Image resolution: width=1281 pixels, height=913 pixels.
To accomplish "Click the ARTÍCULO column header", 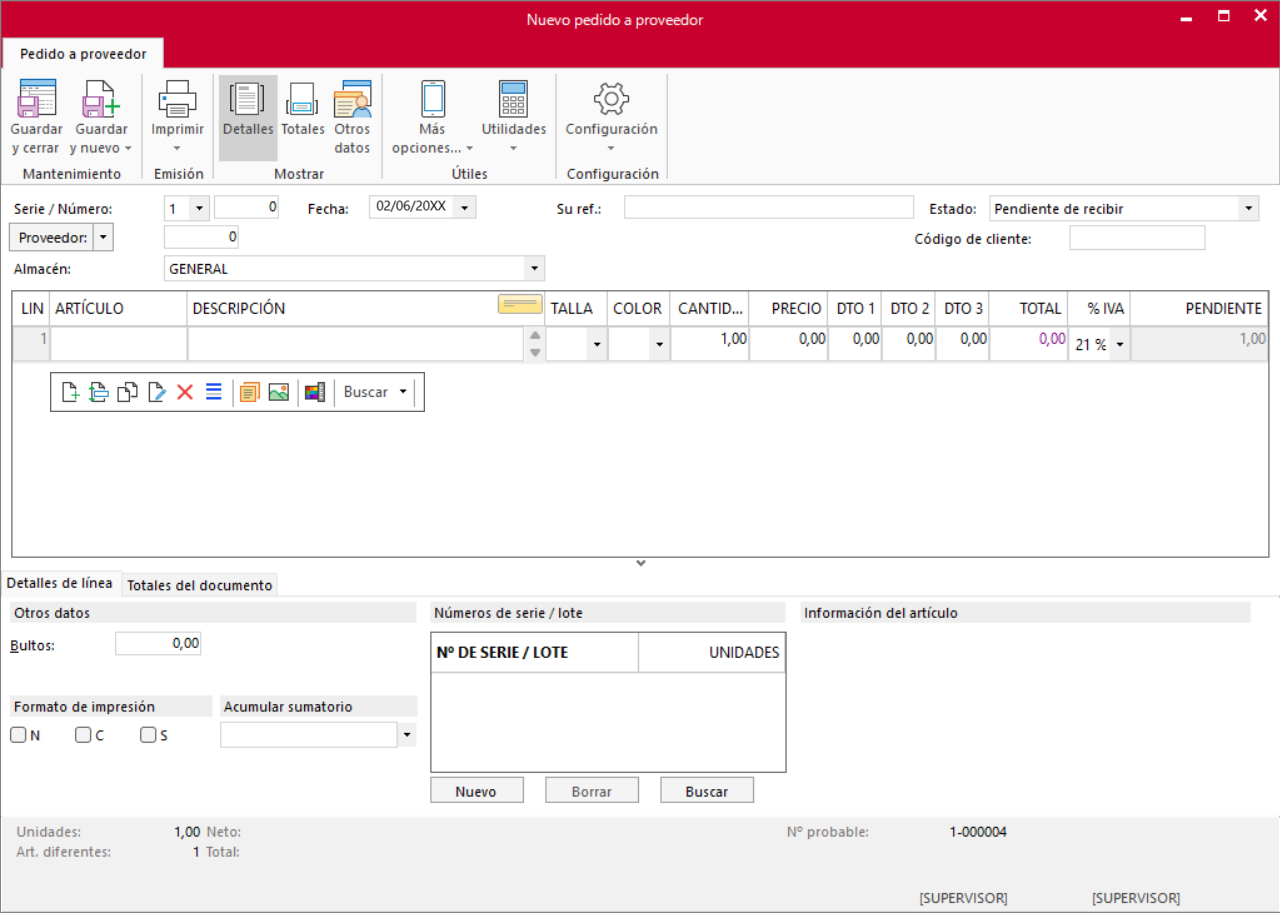I will tap(119, 309).
